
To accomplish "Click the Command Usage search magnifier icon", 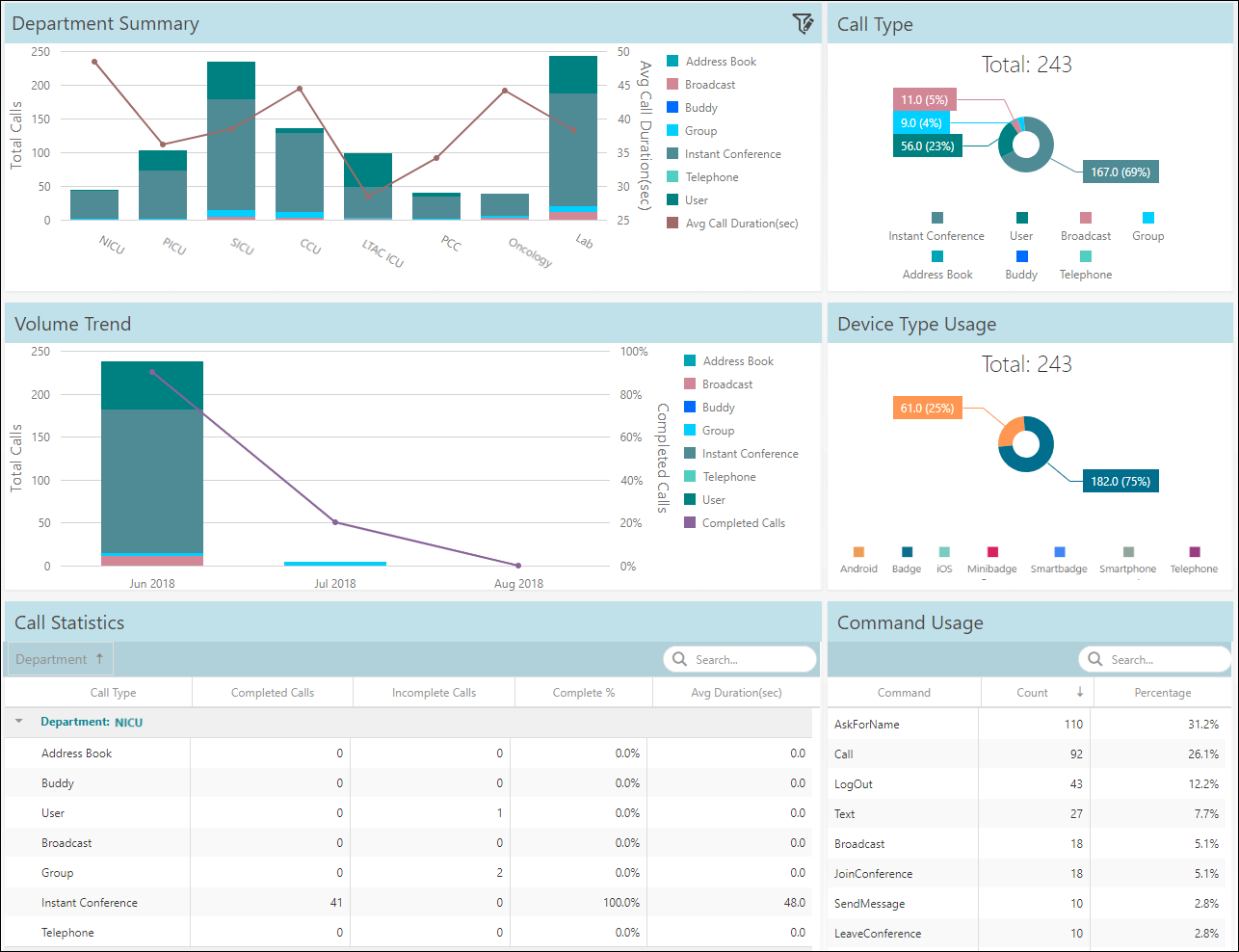I will (x=1095, y=659).
